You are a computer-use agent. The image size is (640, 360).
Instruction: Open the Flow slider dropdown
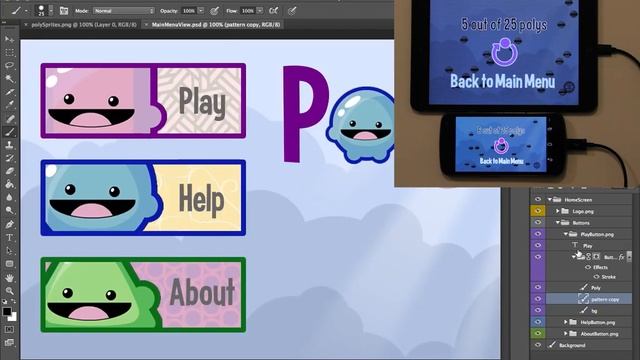coord(260,11)
